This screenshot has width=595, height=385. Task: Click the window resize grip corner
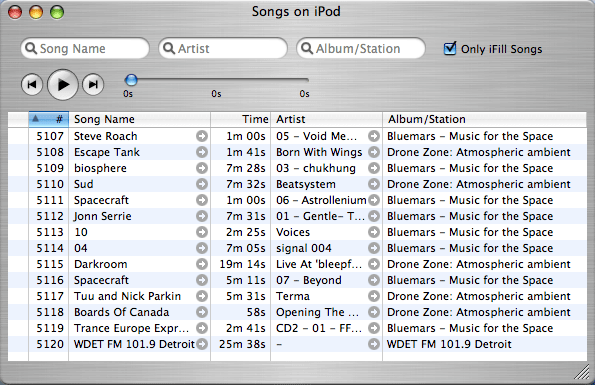point(582,372)
